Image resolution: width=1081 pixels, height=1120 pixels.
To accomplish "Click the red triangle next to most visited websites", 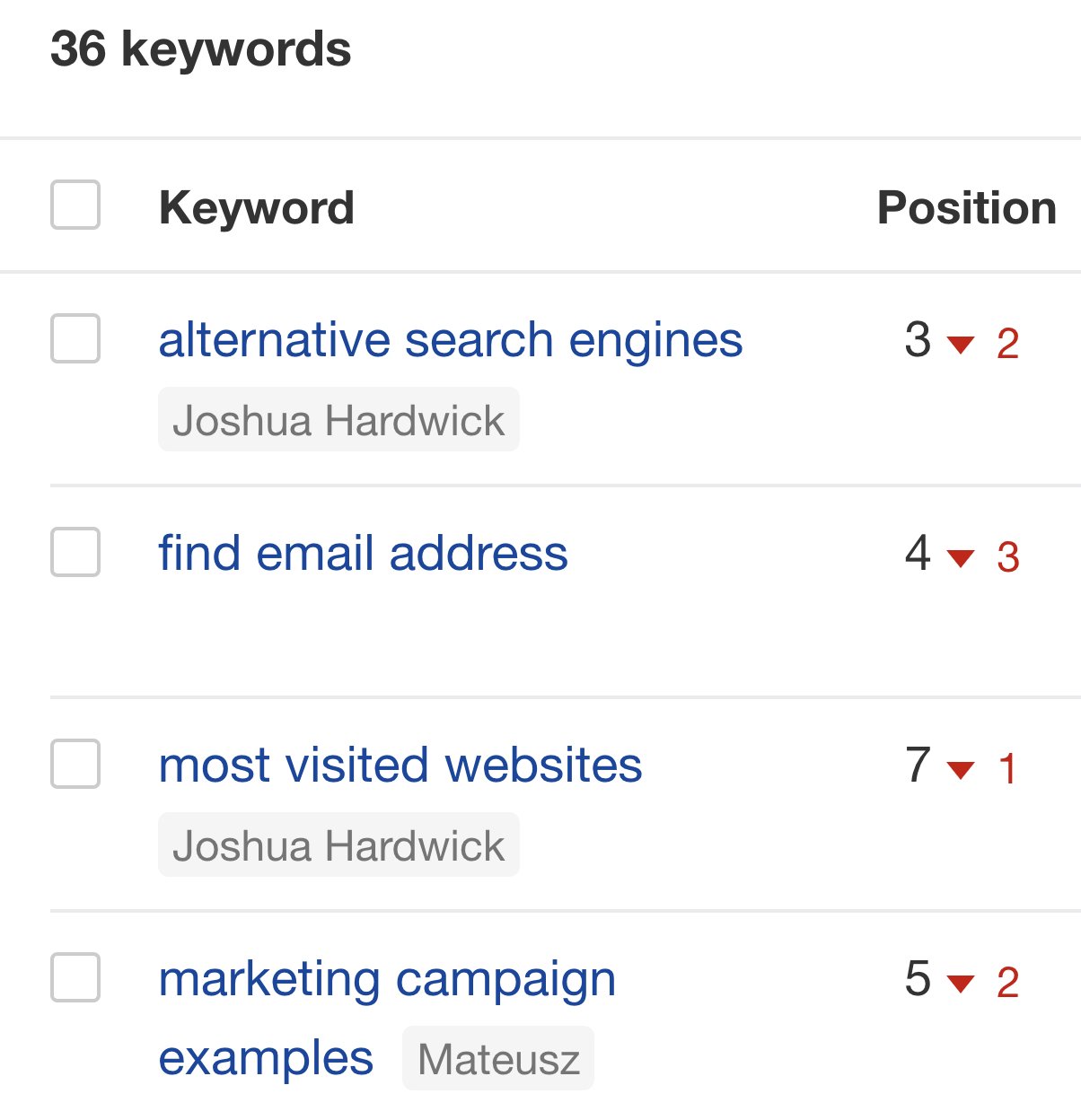I will 959,769.
